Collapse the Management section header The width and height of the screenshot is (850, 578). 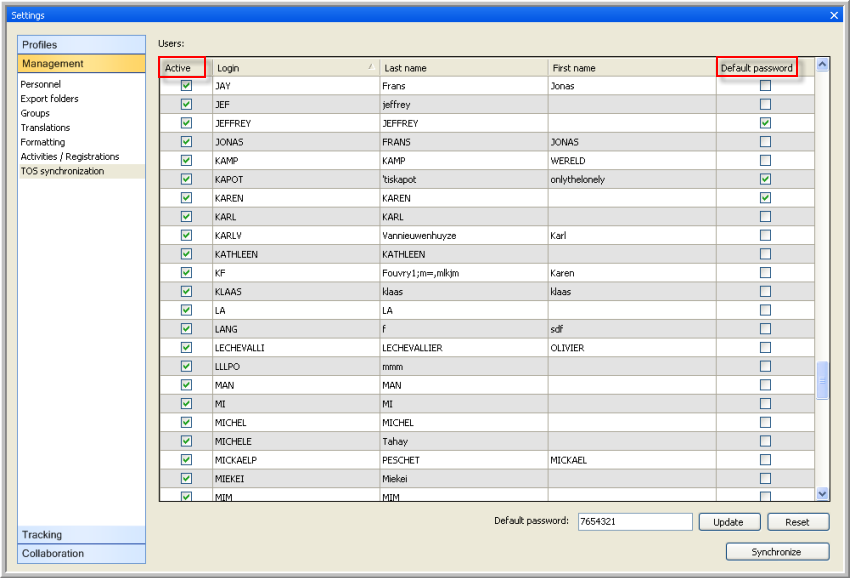pyautogui.click(x=81, y=64)
